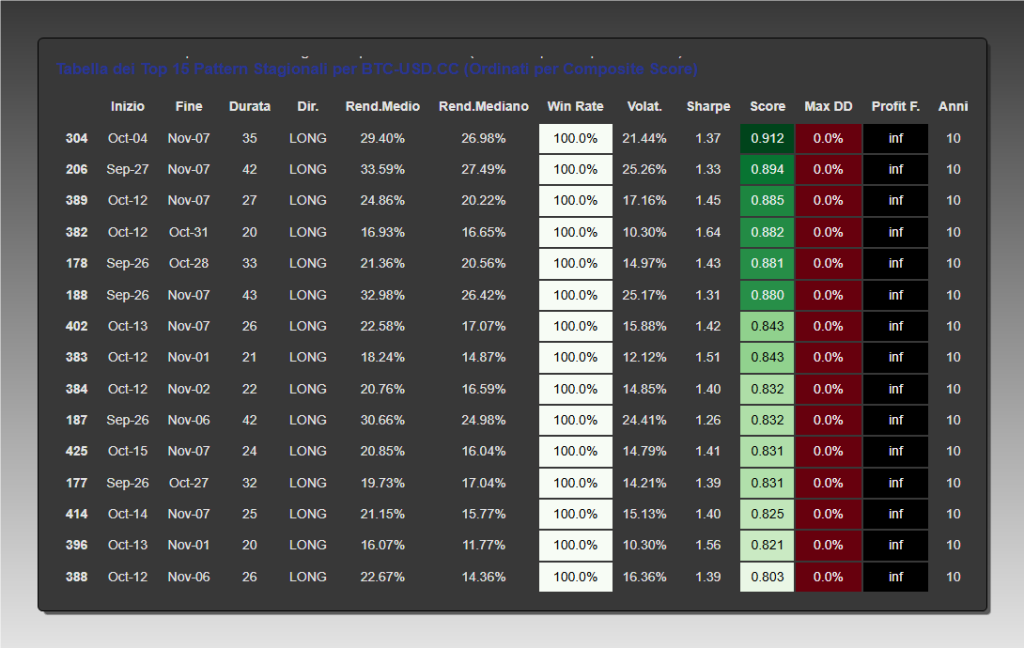1024x648 pixels.
Task: Click the 1.64 Sharpe value
Action: point(709,232)
